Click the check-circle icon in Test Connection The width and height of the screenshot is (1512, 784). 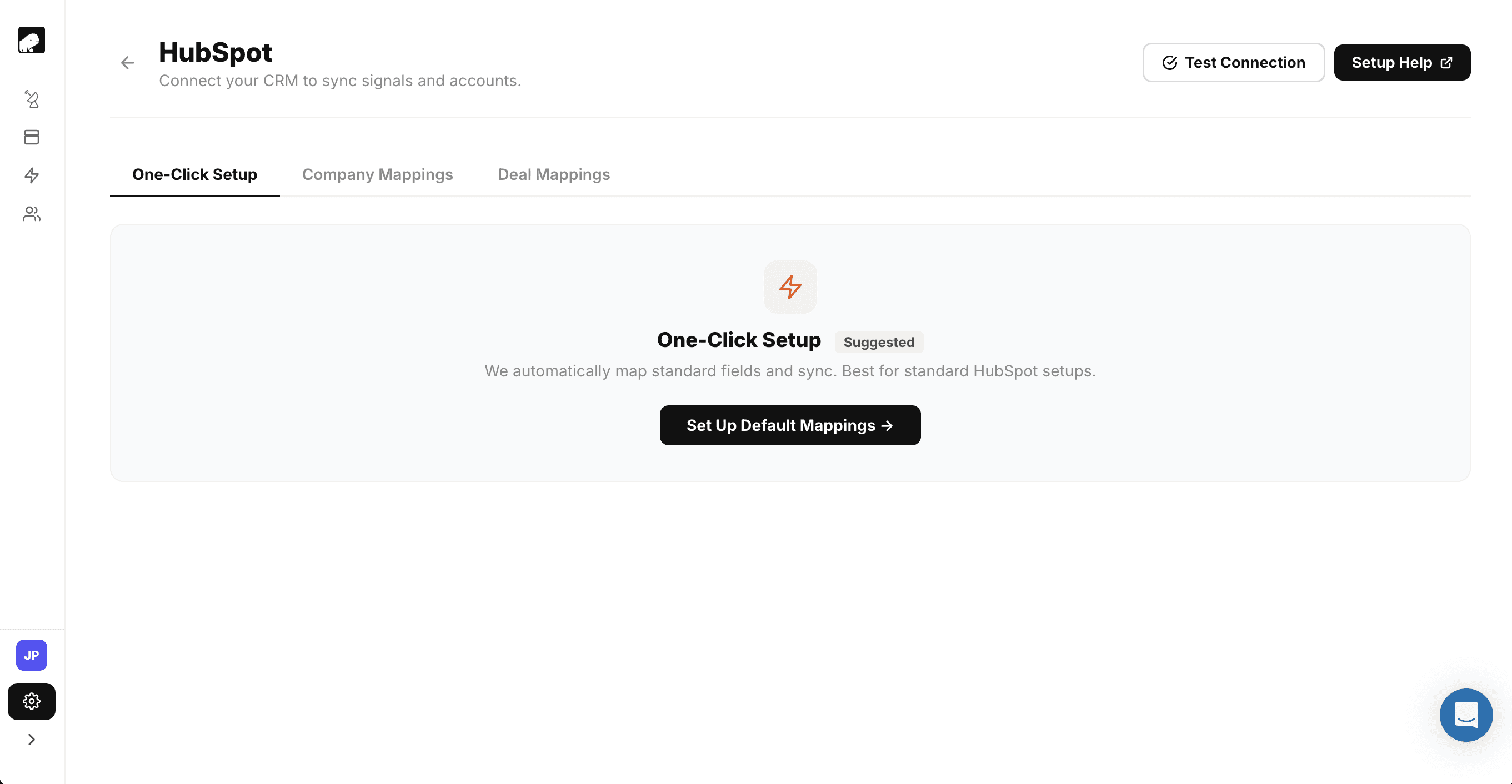pyautogui.click(x=1169, y=63)
